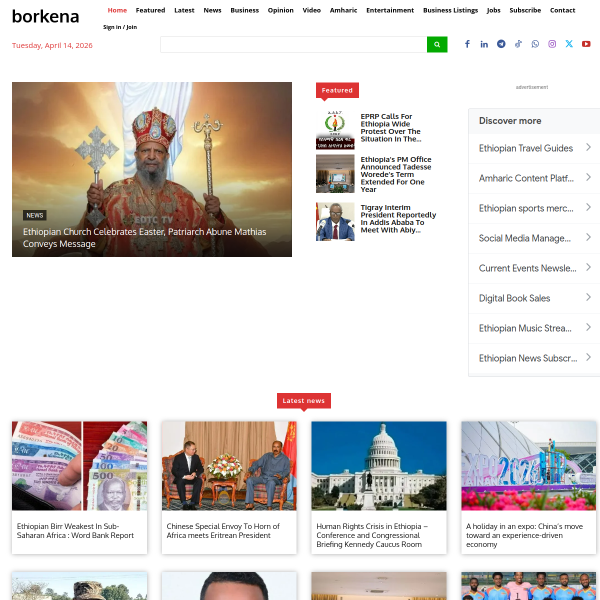Click the Chinese envoy meeting photo
The width and height of the screenshot is (600, 600).
click(229, 466)
